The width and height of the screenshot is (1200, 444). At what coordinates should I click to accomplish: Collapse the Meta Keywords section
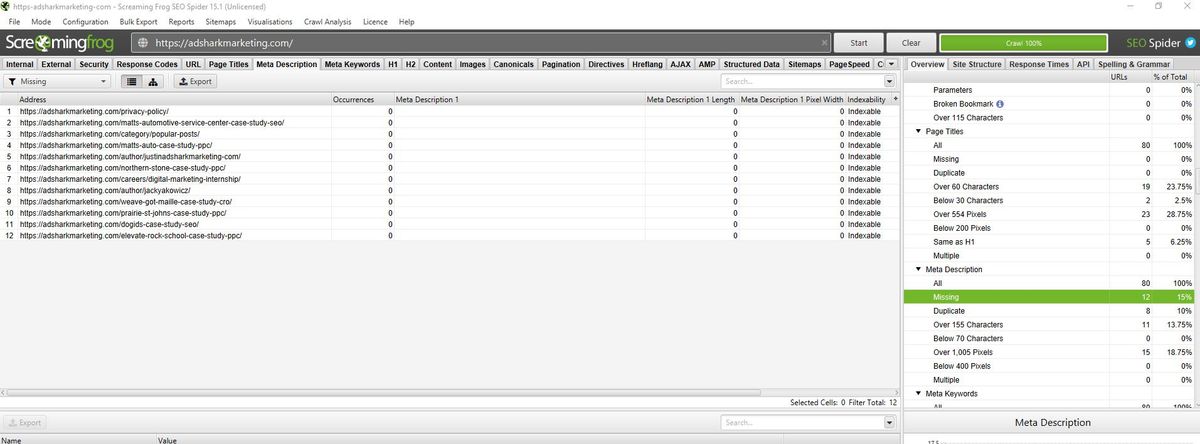pos(919,394)
